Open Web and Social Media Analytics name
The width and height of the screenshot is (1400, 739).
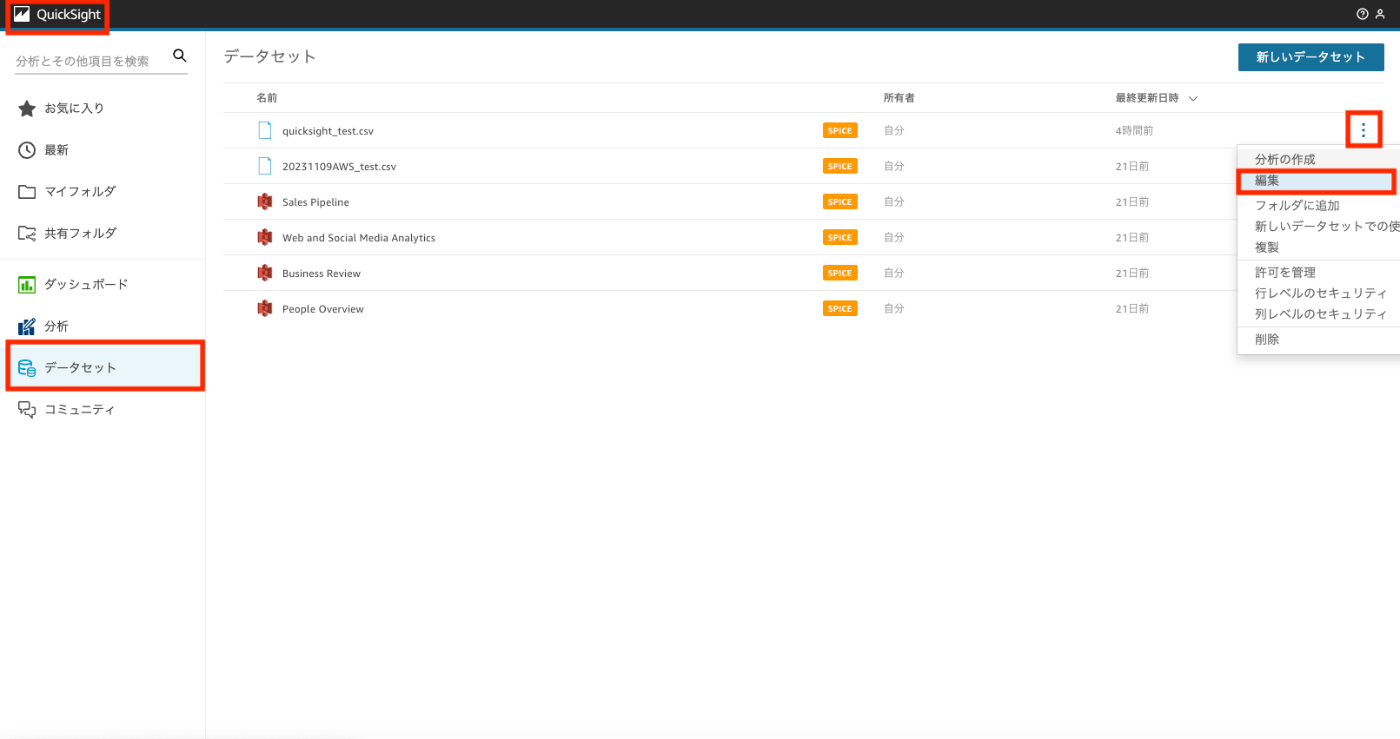click(x=359, y=238)
